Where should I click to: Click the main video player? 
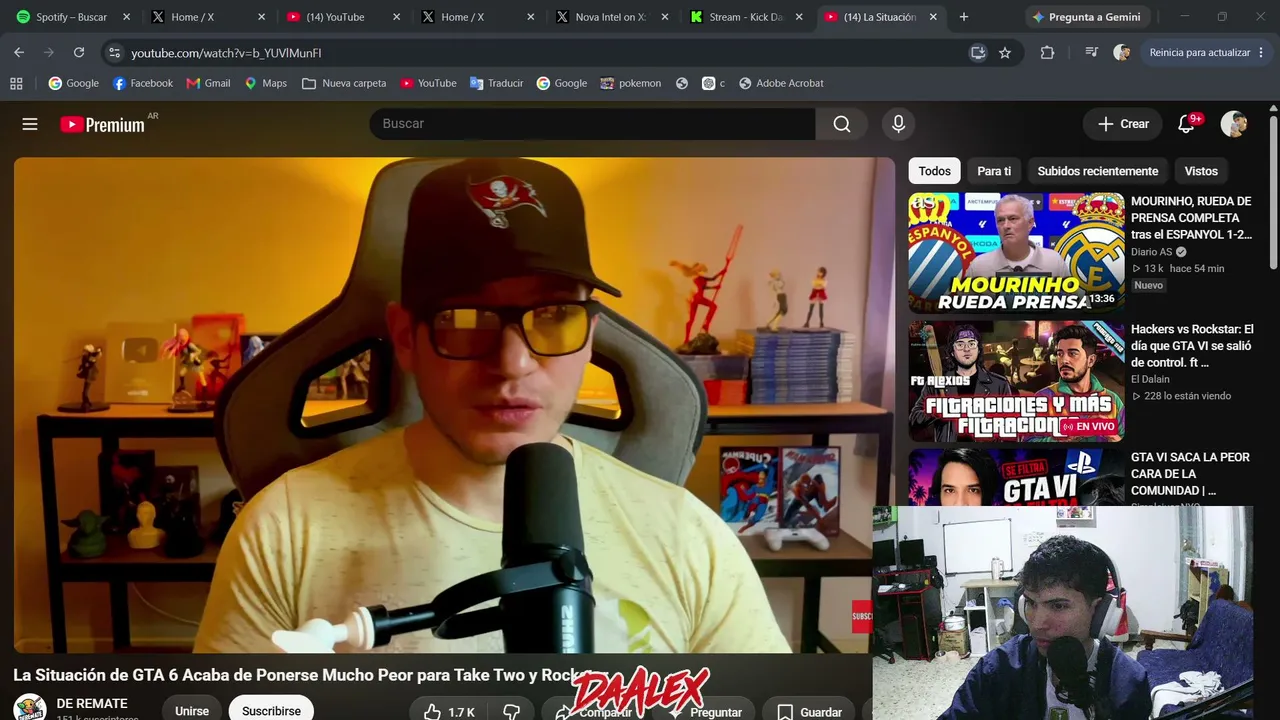coord(454,405)
